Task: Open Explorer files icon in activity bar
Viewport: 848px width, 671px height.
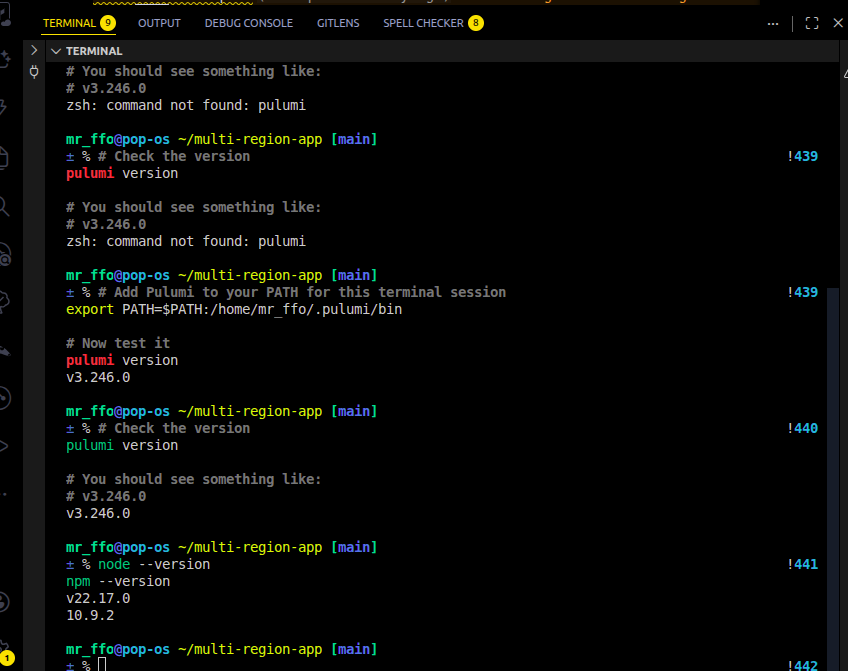Action: coord(4,158)
